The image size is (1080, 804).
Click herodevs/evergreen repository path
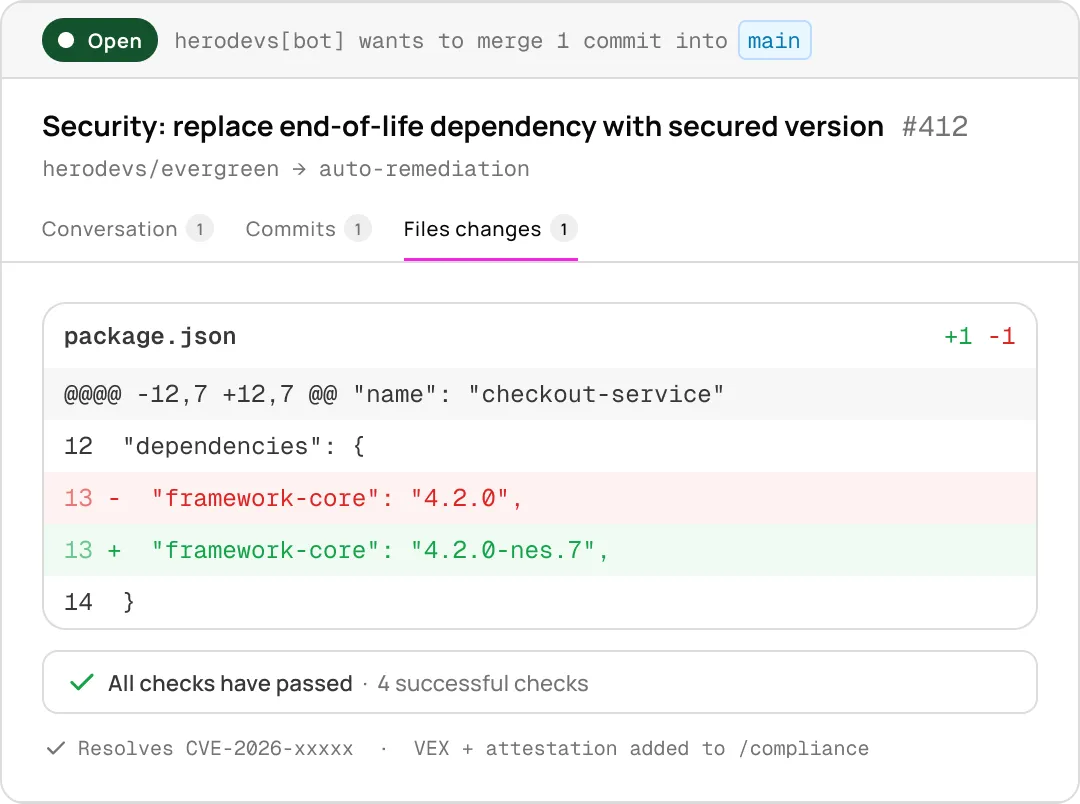click(x=160, y=169)
